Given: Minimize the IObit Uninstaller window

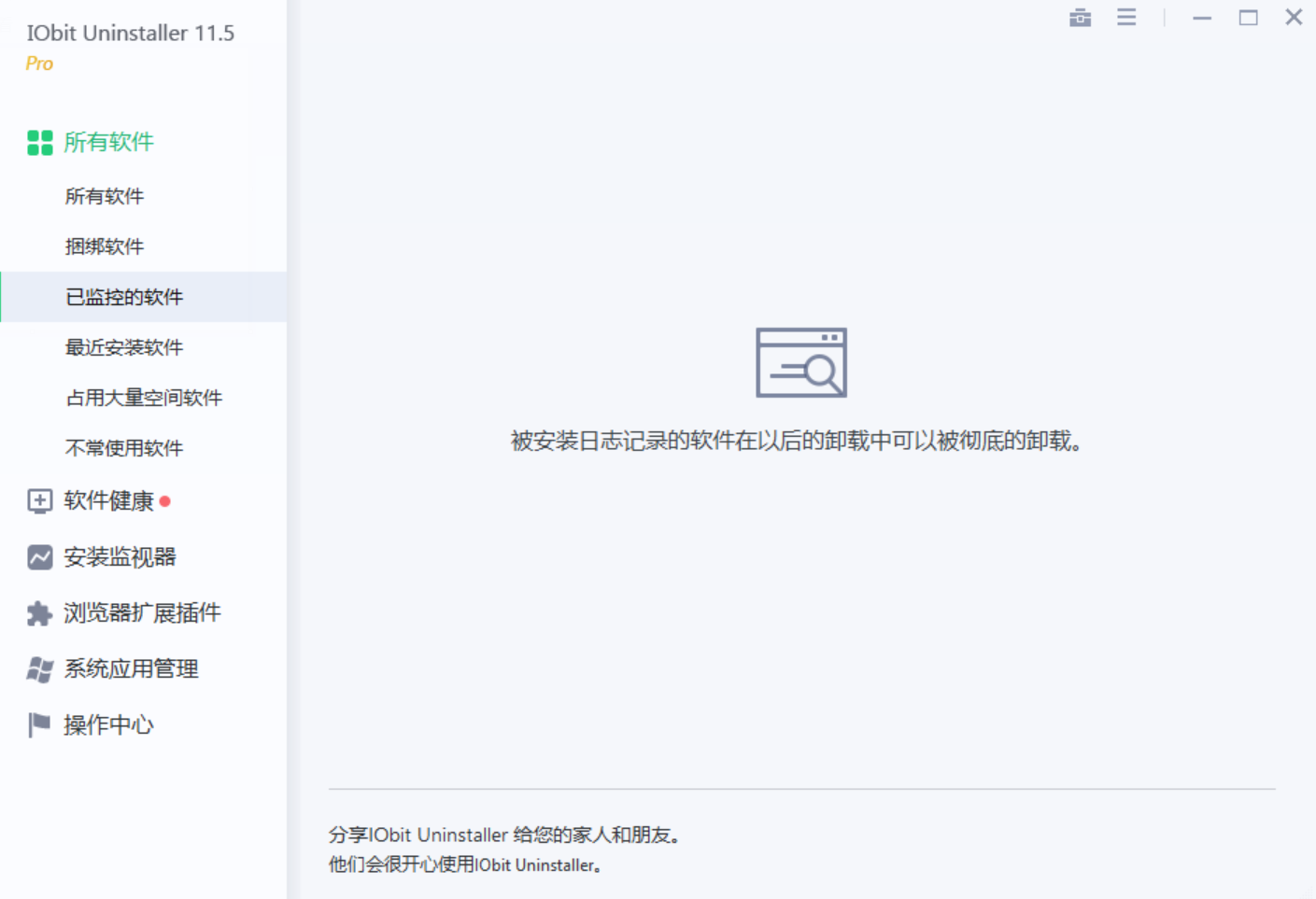Looking at the screenshot, I should coord(1202,18).
